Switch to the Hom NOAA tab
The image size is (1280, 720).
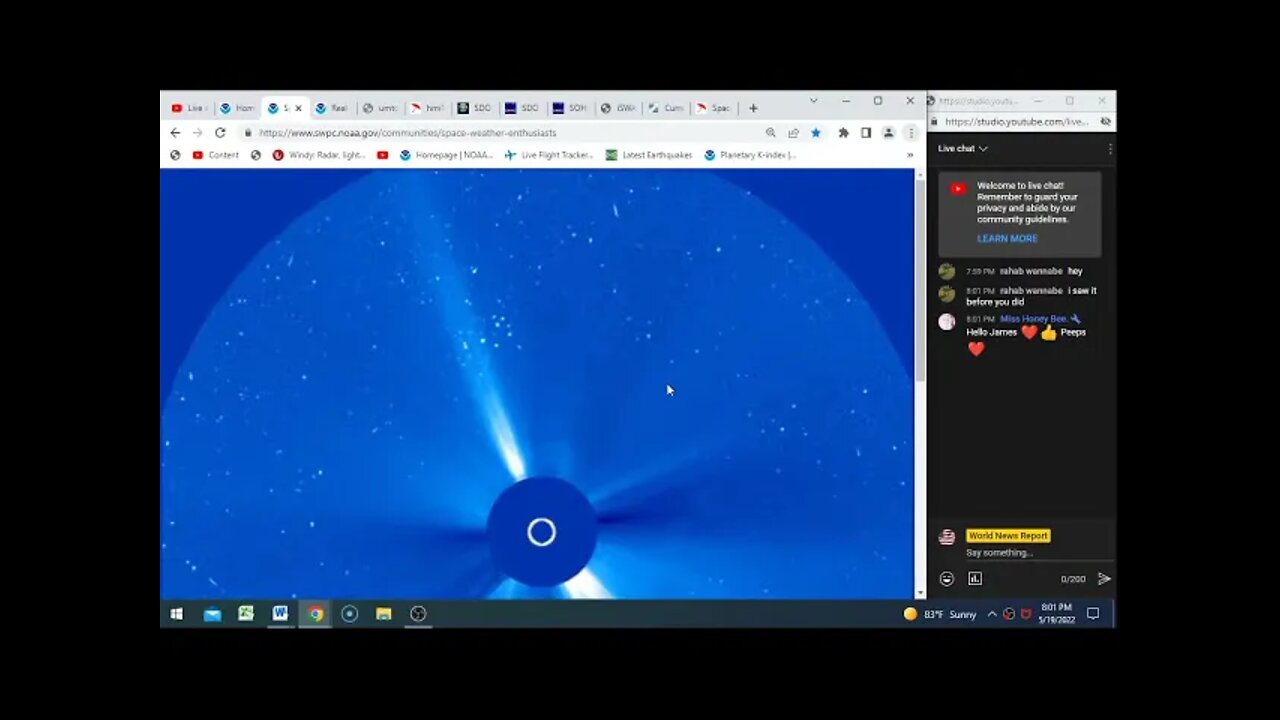(236, 108)
